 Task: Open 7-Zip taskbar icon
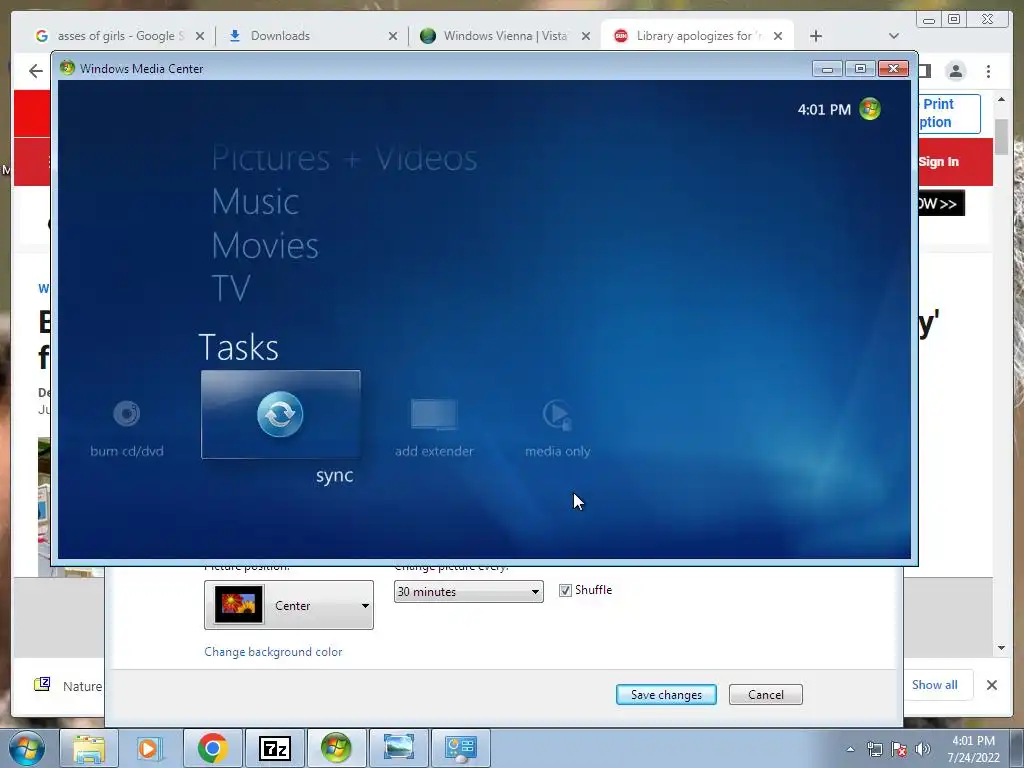[274, 748]
